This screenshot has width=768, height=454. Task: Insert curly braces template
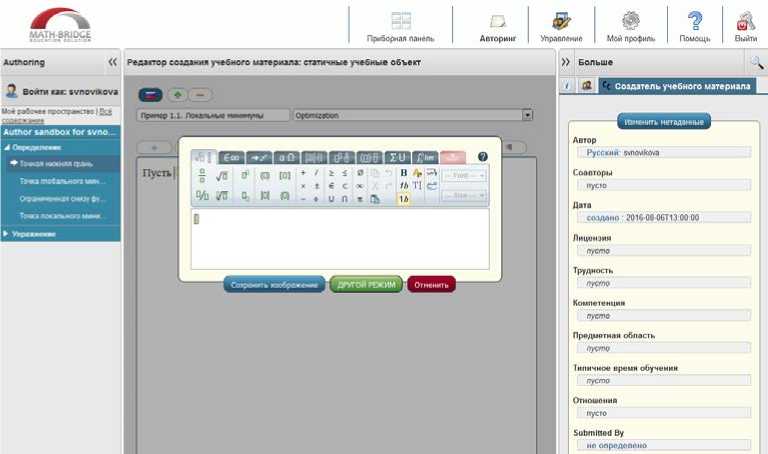click(x=285, y=195)
